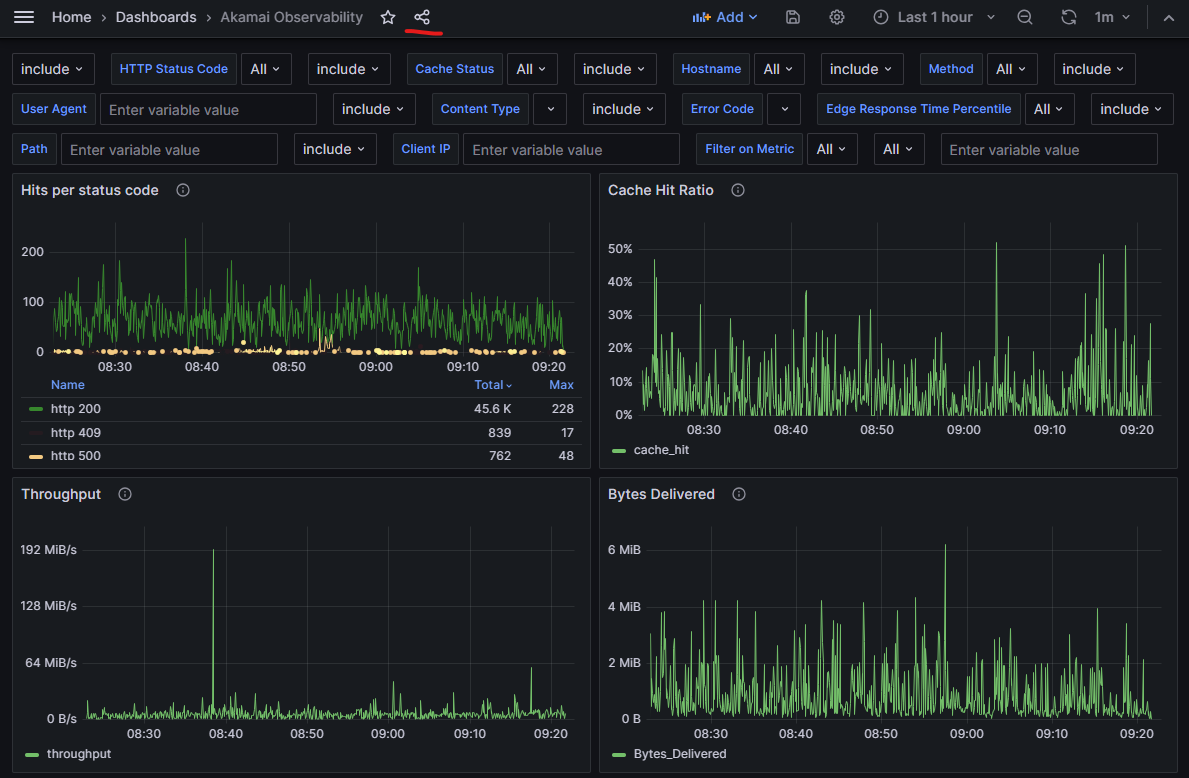Open dashboard settings gear

point(837,17)
